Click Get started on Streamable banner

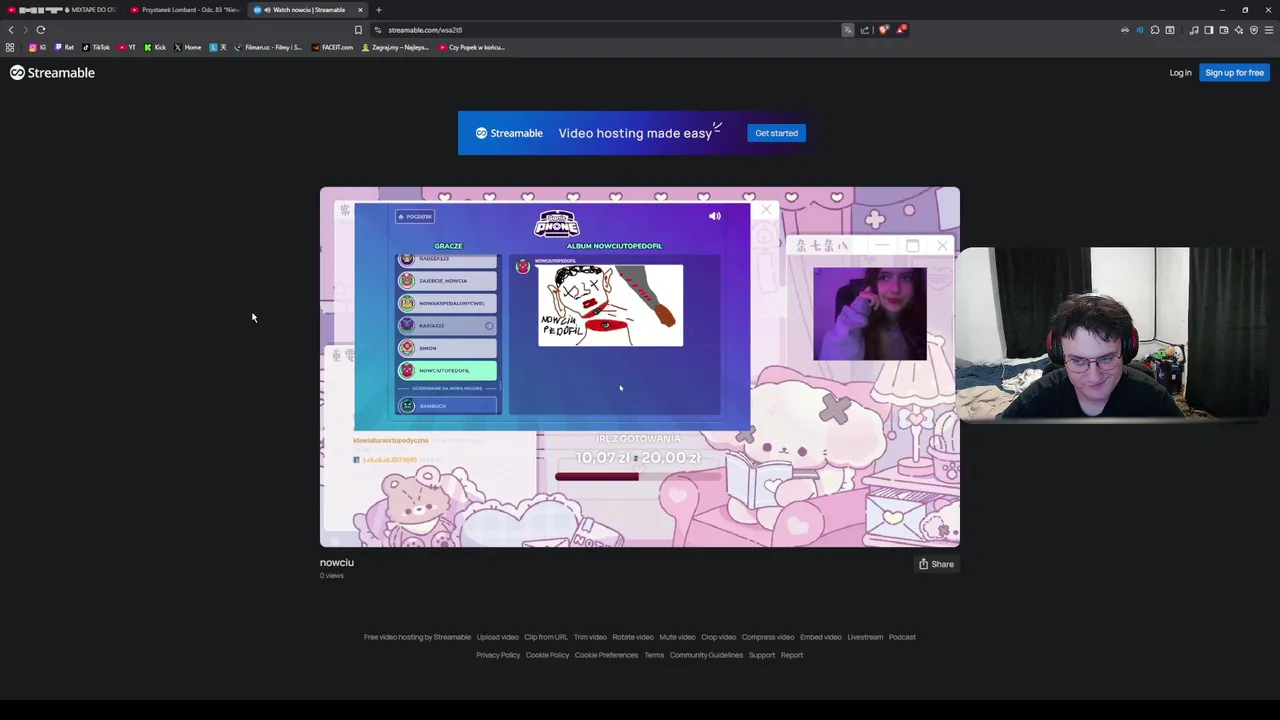tap(776, 133)
